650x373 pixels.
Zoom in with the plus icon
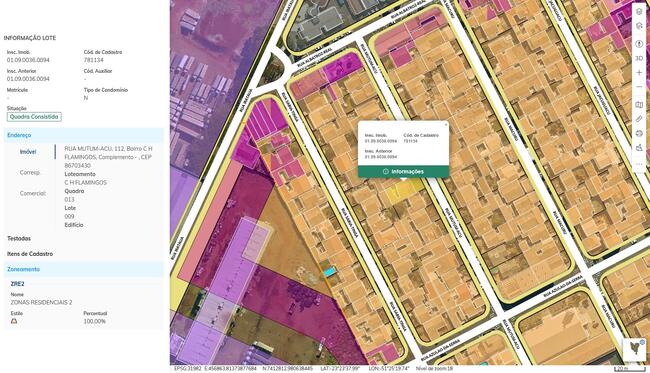[x=639, y=73]
